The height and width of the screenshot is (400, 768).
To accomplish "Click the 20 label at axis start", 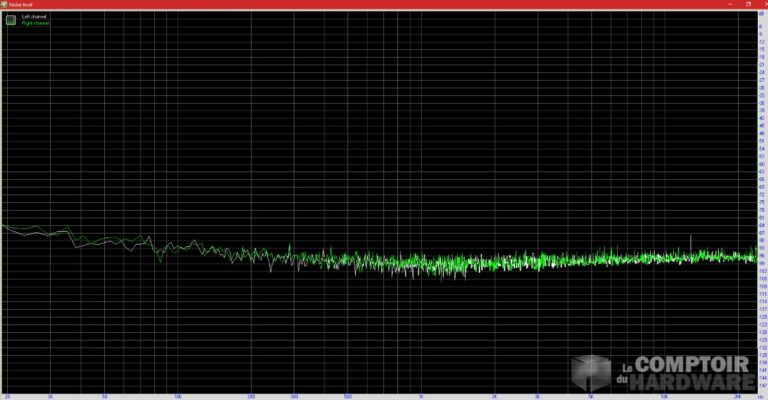I will 8,395.
